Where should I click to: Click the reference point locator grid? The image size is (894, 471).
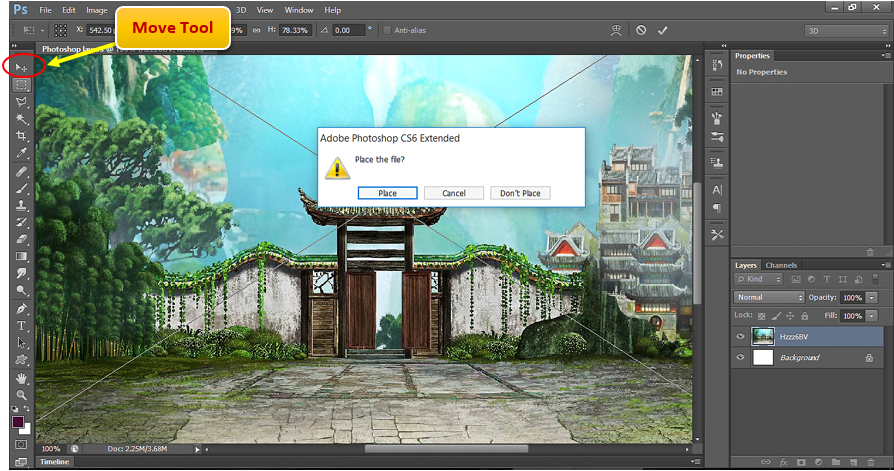[60, 30]
